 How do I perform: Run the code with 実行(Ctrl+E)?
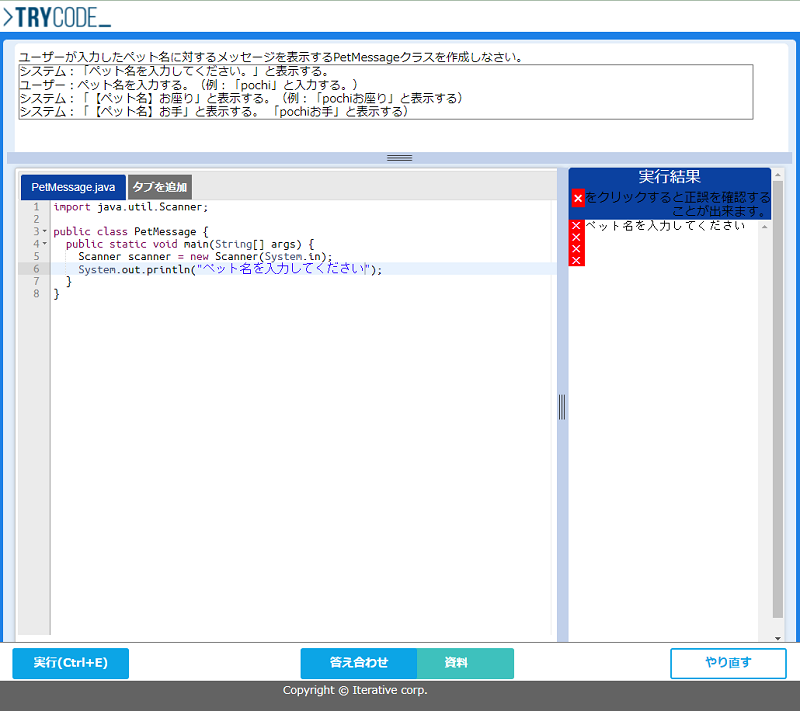(69, 663)
